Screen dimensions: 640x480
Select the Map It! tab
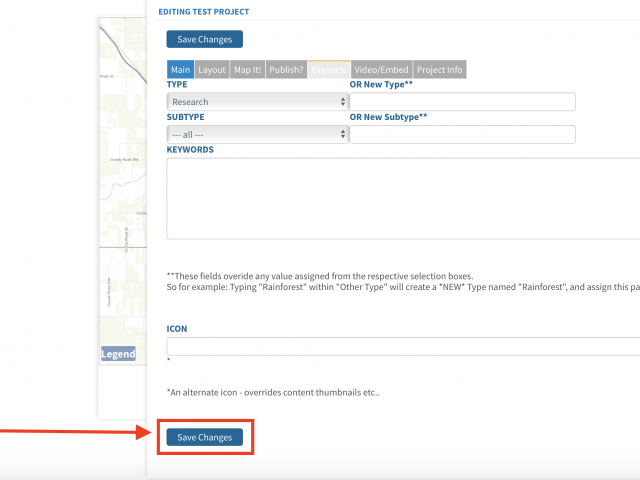(249, 70)
